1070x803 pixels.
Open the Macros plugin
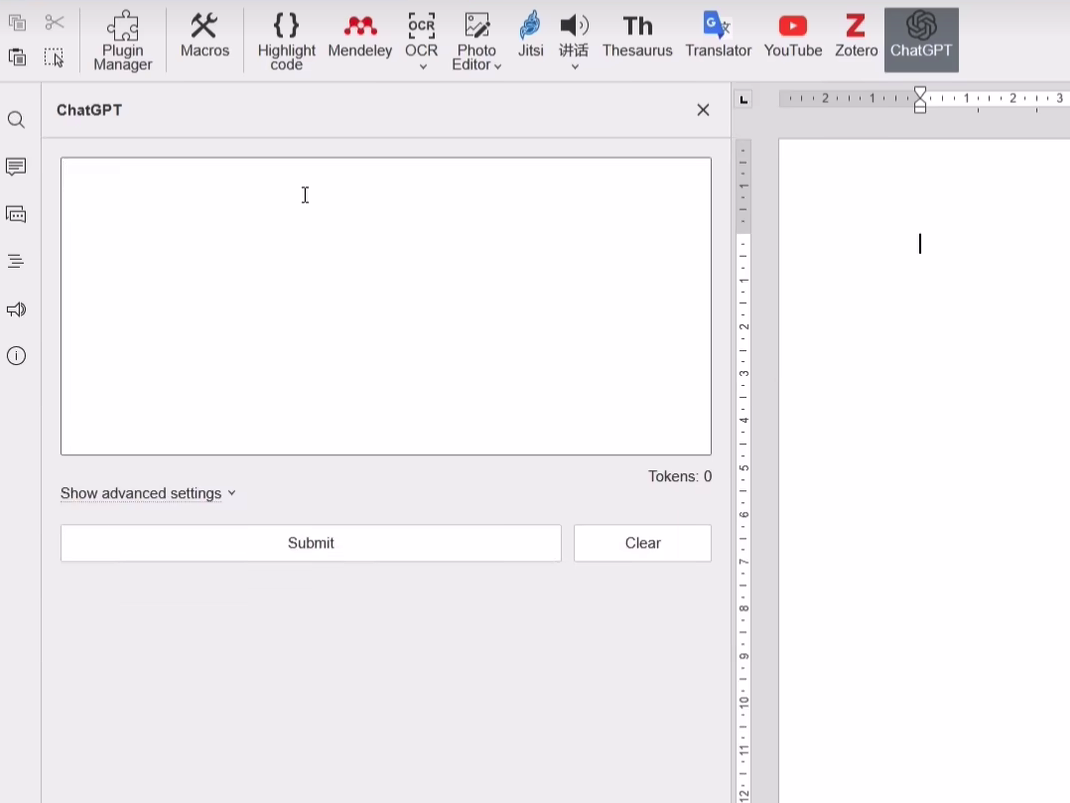(x=205, y=37)
